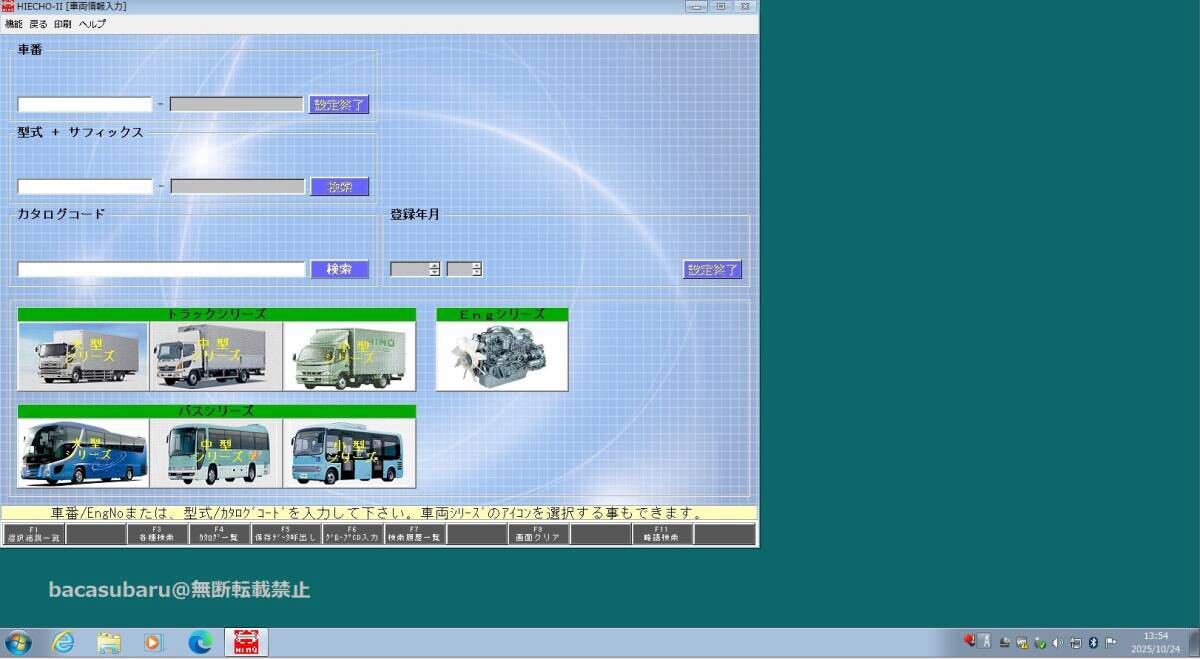Select the medium bus series icon

point(214,452)
